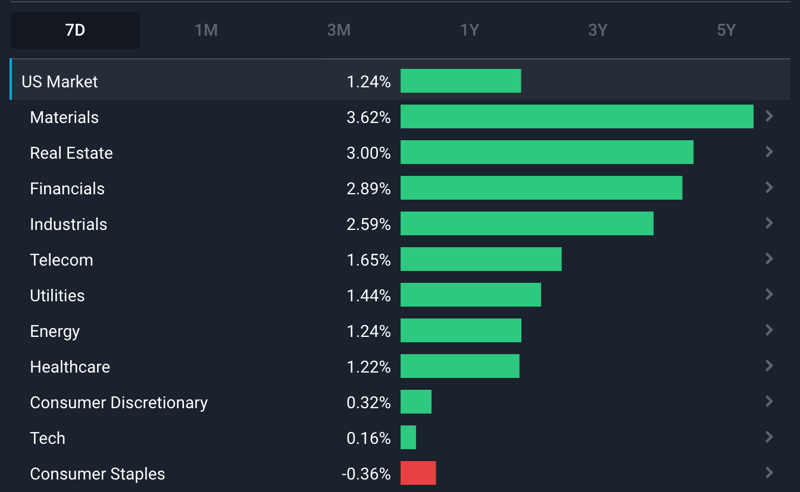Expand Financials row chevron
Screen dimensions: 800x492
point(769,188)
